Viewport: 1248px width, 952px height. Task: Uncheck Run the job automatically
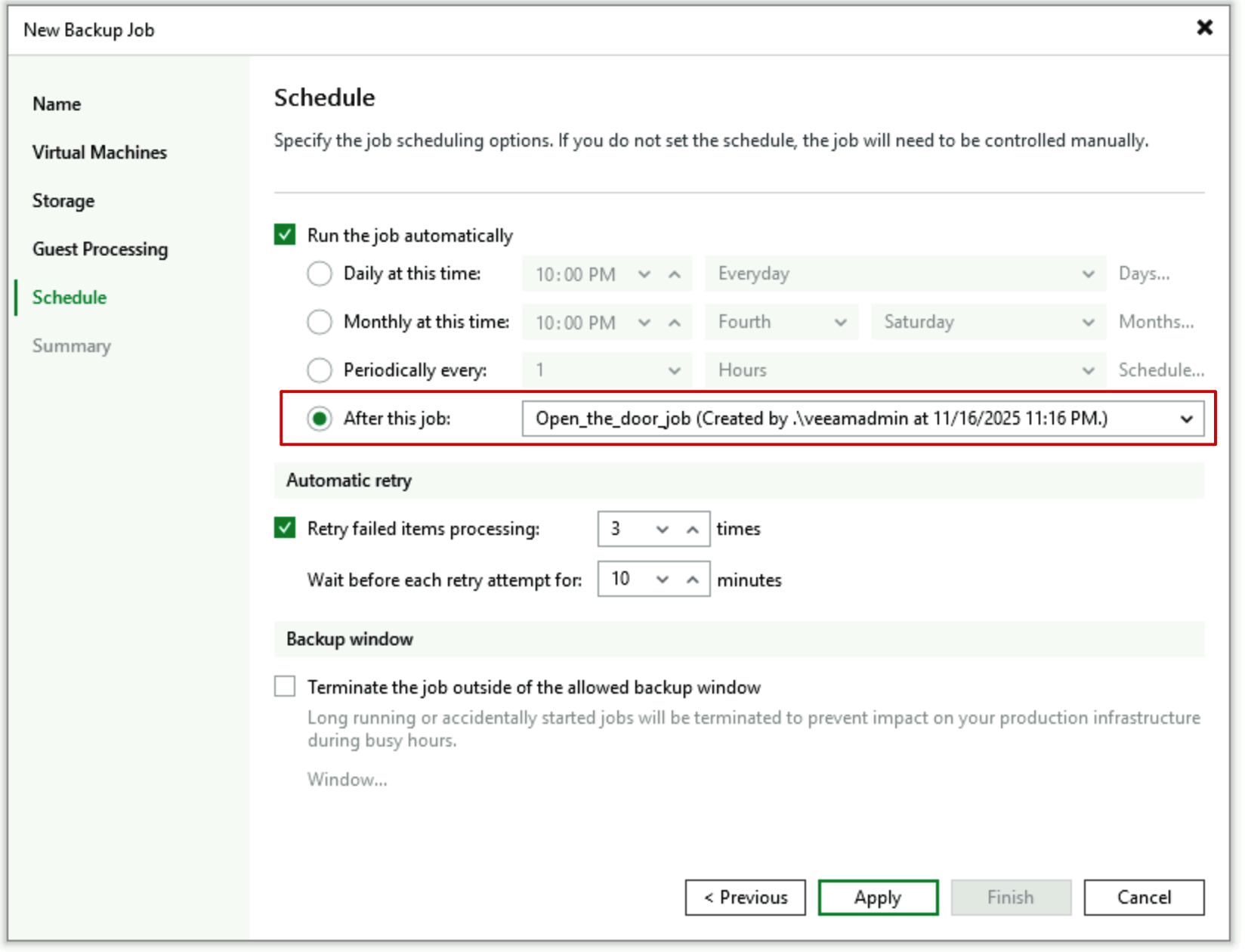(x=285, y=235)
